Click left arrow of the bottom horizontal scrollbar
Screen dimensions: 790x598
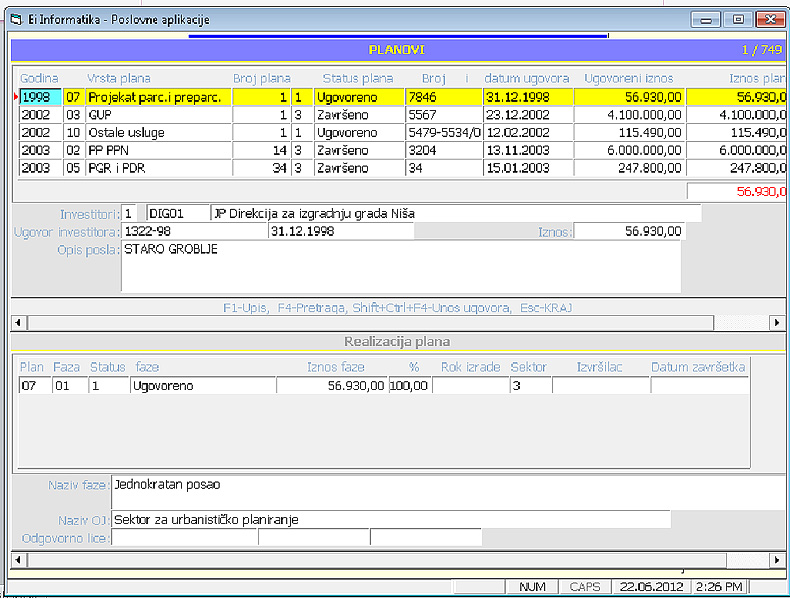coord(17,559)
